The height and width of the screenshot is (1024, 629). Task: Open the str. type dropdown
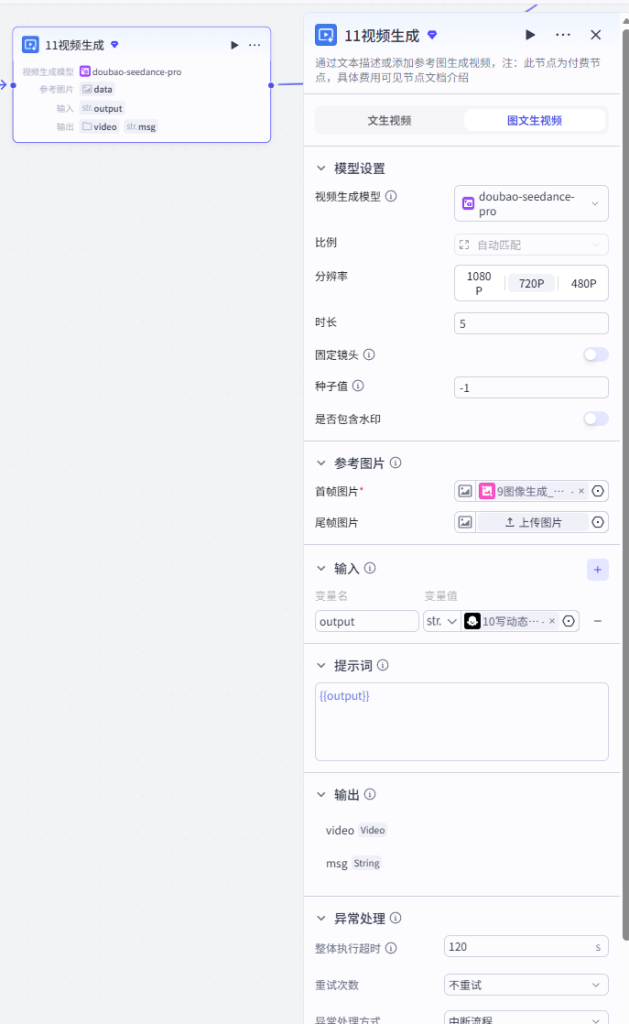click(x=442, y=621)
